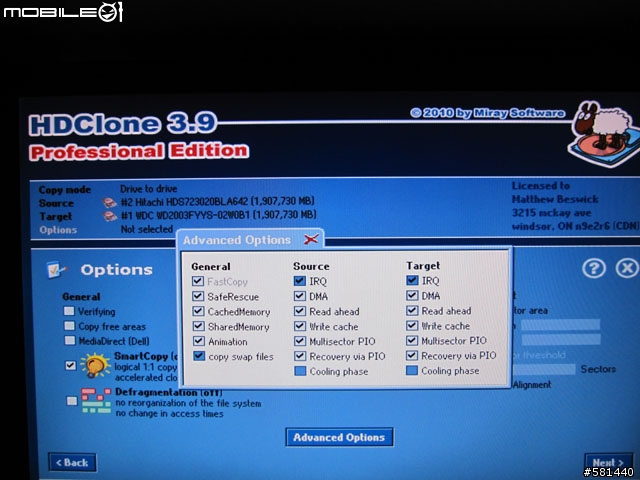
Task: Click the circular X exit icon
Action: coord(627,268)
